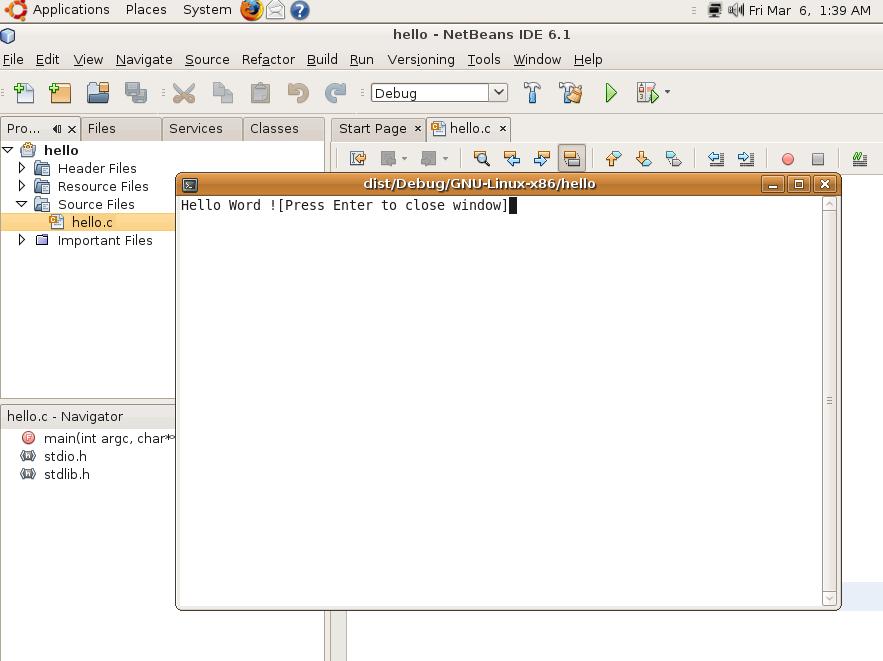Viewport: 883px width, 661px height.
Task: Open the Places menu
Action: (146, 10)
